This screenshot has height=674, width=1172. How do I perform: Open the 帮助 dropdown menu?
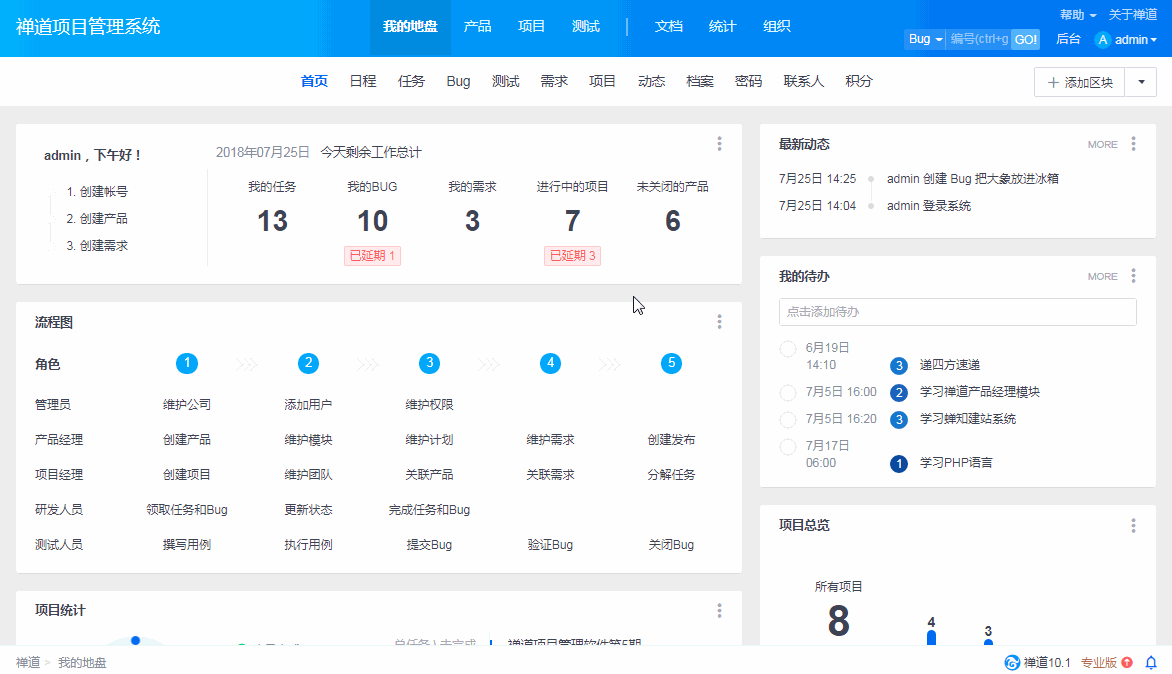(1078, 15)
